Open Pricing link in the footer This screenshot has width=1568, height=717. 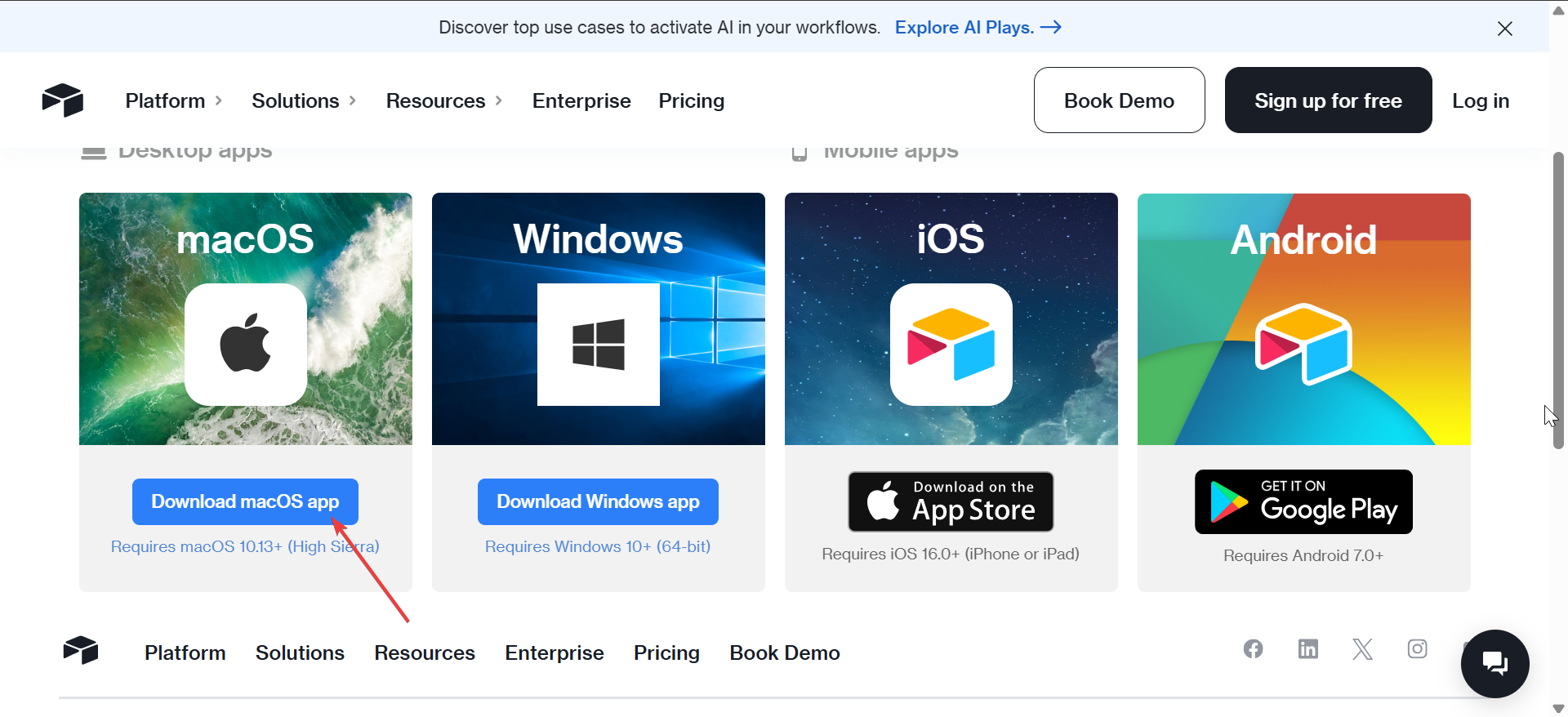[666, 652]
